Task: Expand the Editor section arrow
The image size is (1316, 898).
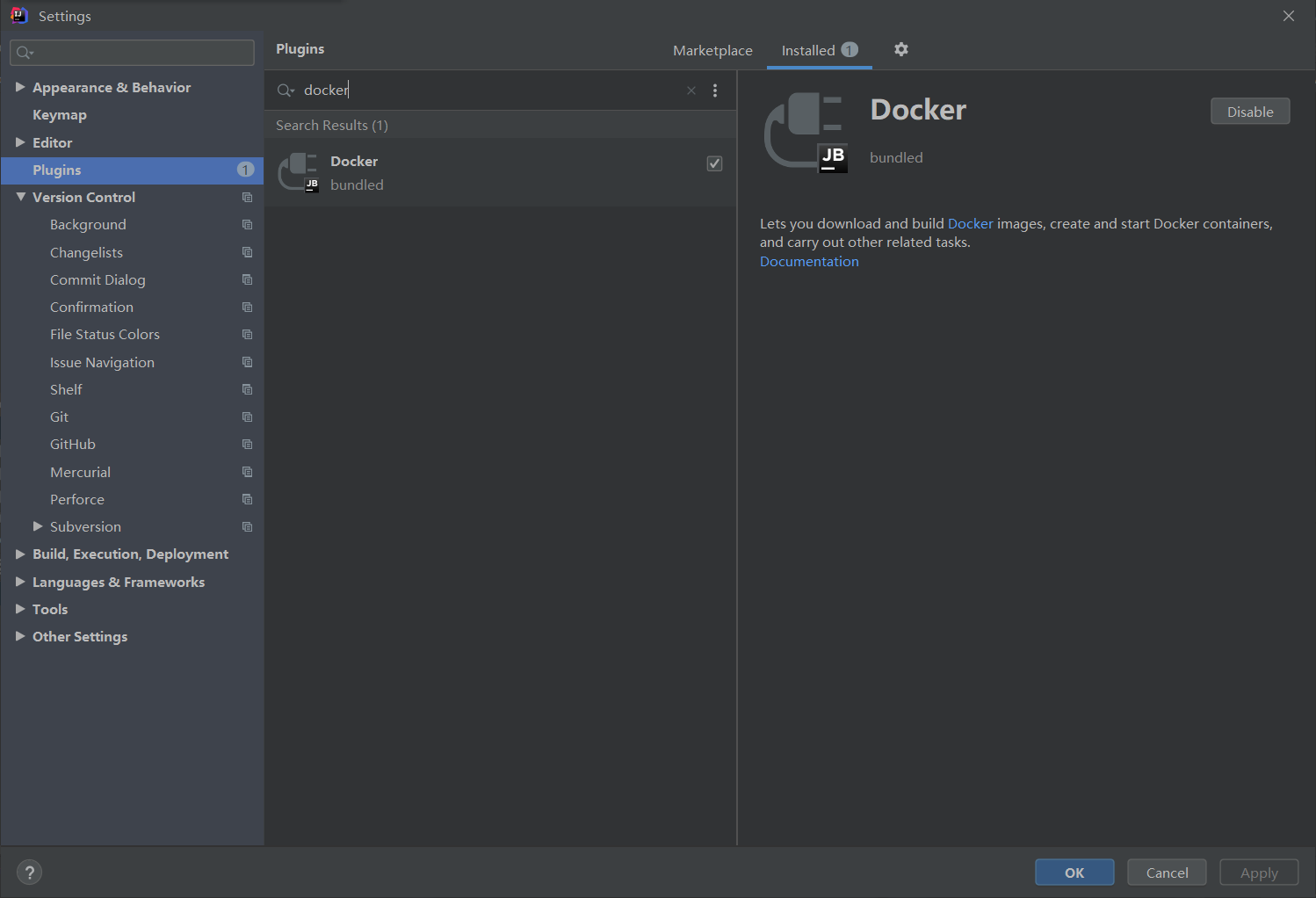Action: click(20, 142)
